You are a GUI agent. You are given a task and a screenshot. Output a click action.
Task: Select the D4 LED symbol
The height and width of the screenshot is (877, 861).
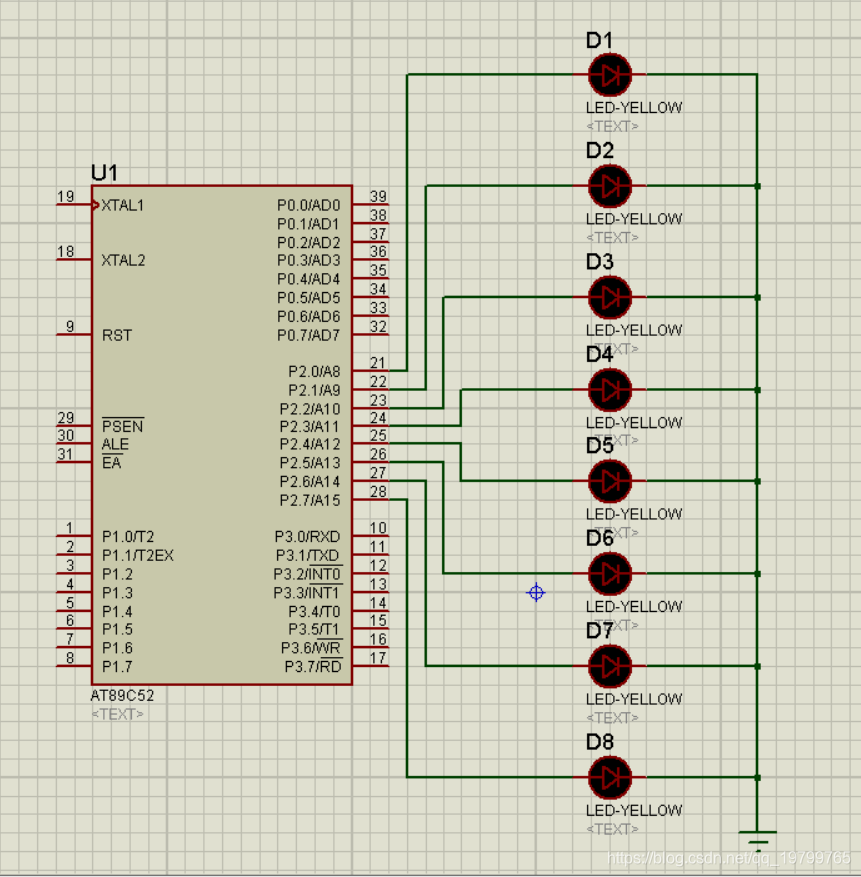(x=610, y=390)
